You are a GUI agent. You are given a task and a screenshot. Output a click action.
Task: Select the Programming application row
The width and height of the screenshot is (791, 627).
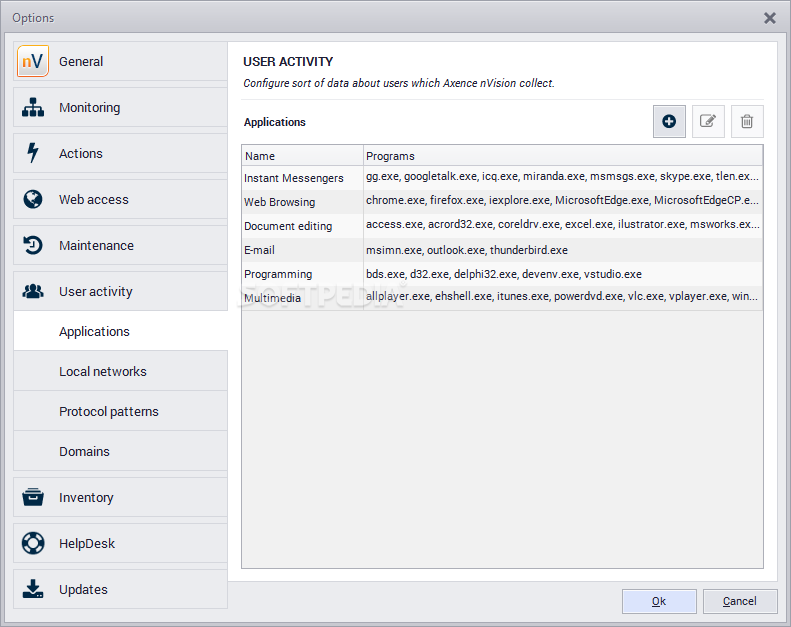pyautogui.click(x=502, y=274)
